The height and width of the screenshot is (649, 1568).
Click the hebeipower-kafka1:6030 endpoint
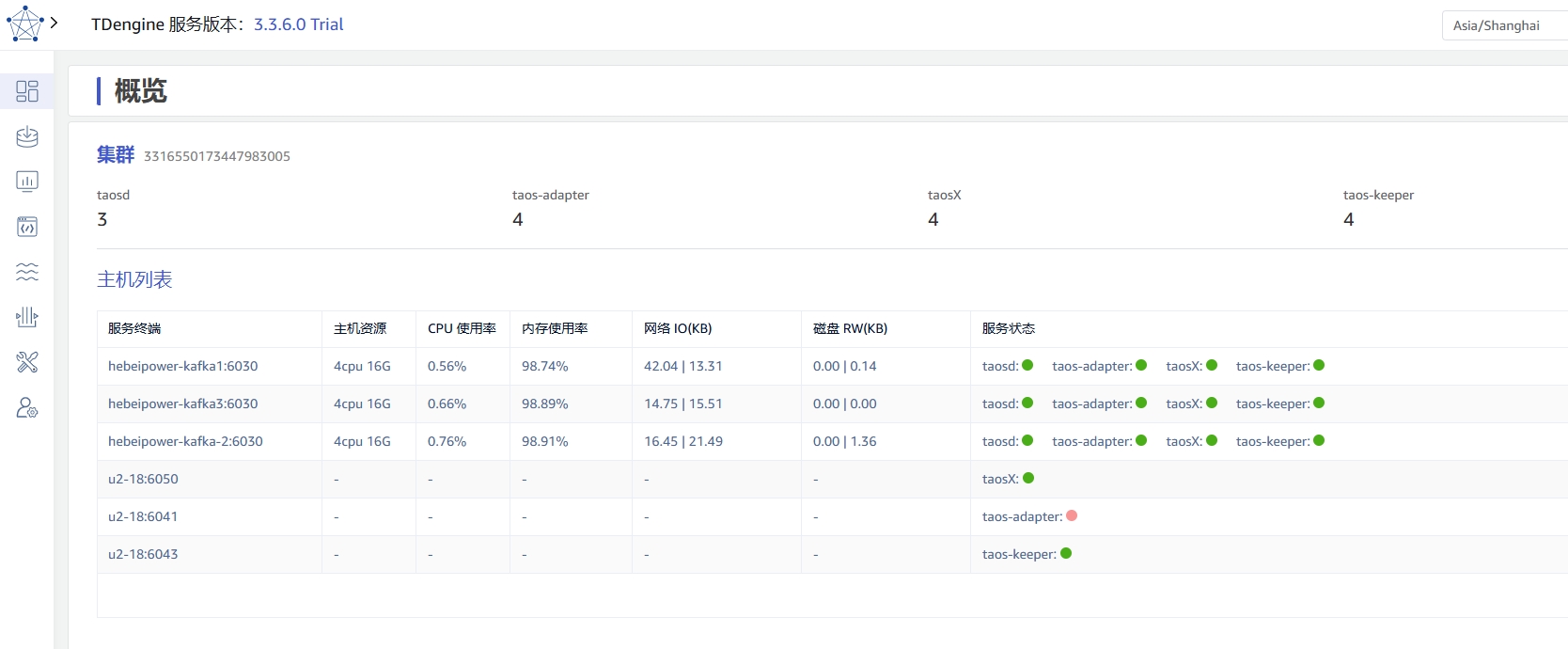(x=182, y=366)
